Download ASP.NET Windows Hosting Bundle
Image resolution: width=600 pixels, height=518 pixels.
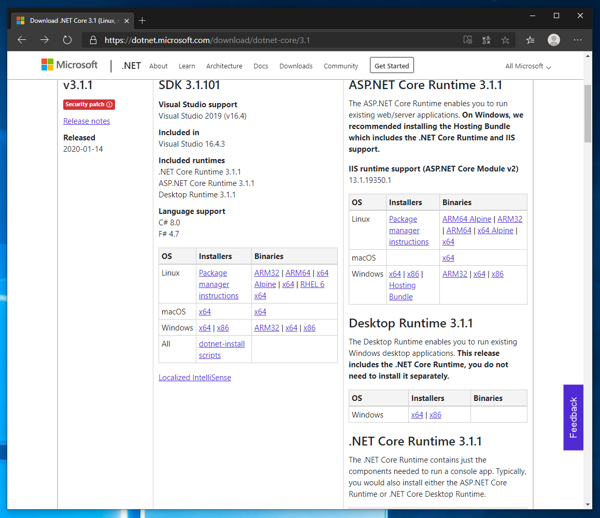(x=402, y=291)
